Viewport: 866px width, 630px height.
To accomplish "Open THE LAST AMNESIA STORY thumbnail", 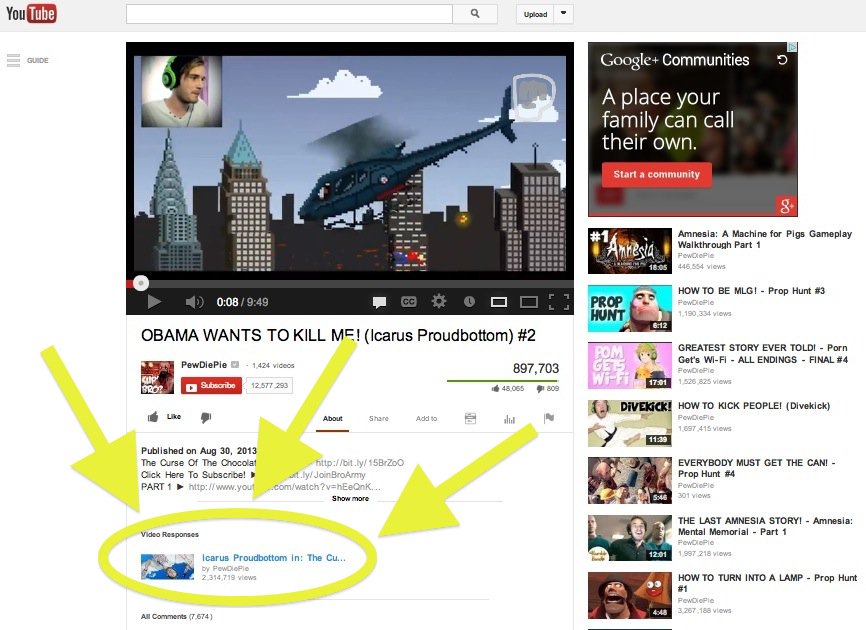I will pyautogui.click(x=630, y=538).
